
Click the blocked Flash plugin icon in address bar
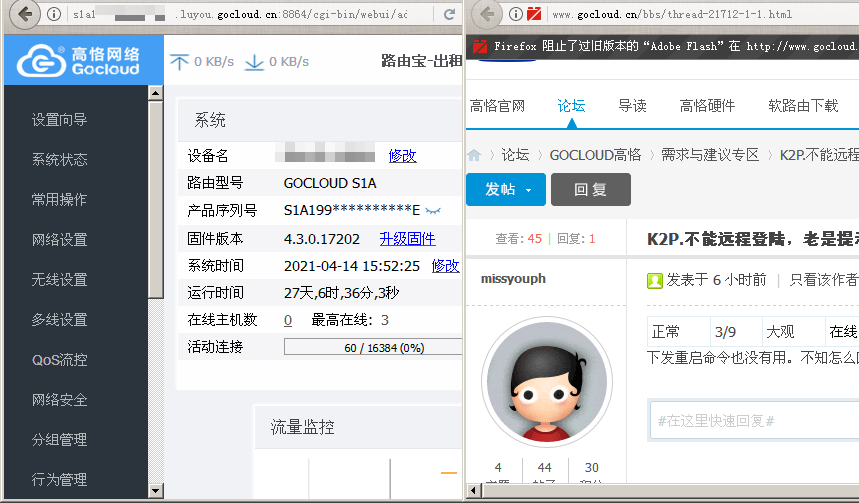[x=534, y=14]
